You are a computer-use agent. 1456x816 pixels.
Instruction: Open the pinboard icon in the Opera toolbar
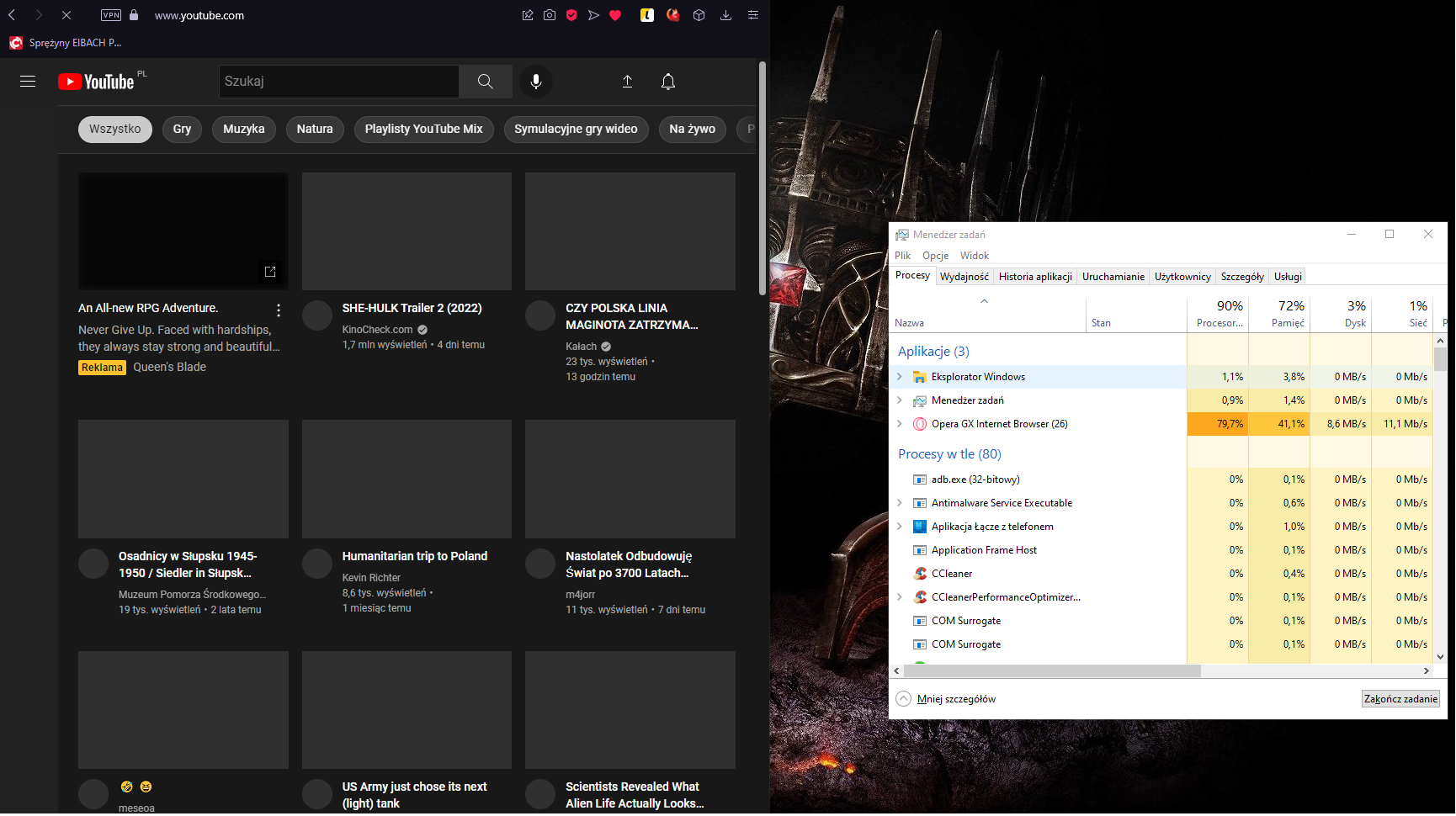coord(528,15)
